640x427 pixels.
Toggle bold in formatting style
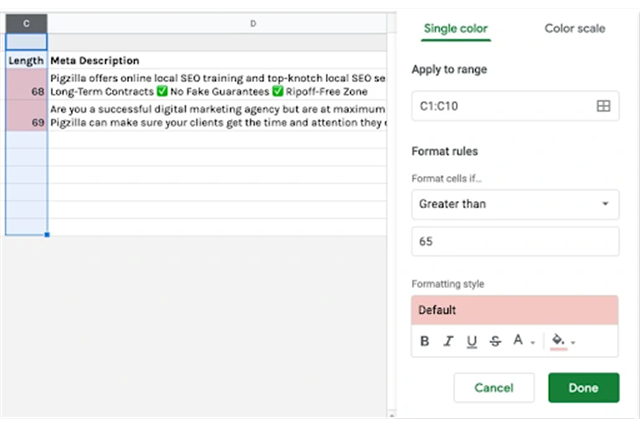click(x=425, y=341)
